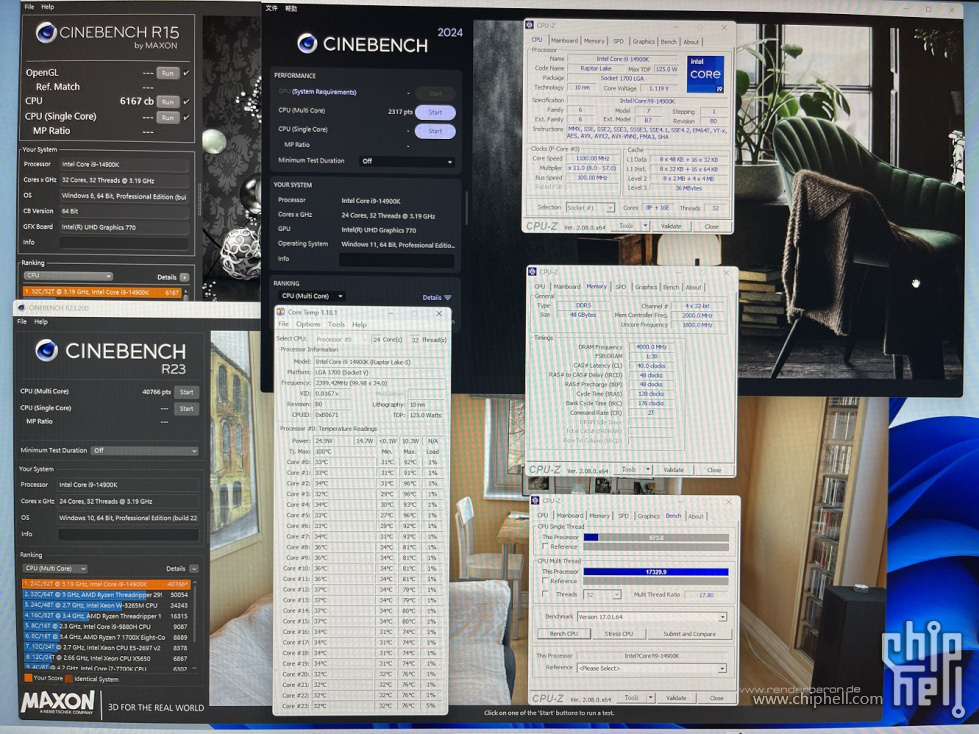
Task: Click the Cinebench R23 title bar icon
Action: [x=21, y=308]
